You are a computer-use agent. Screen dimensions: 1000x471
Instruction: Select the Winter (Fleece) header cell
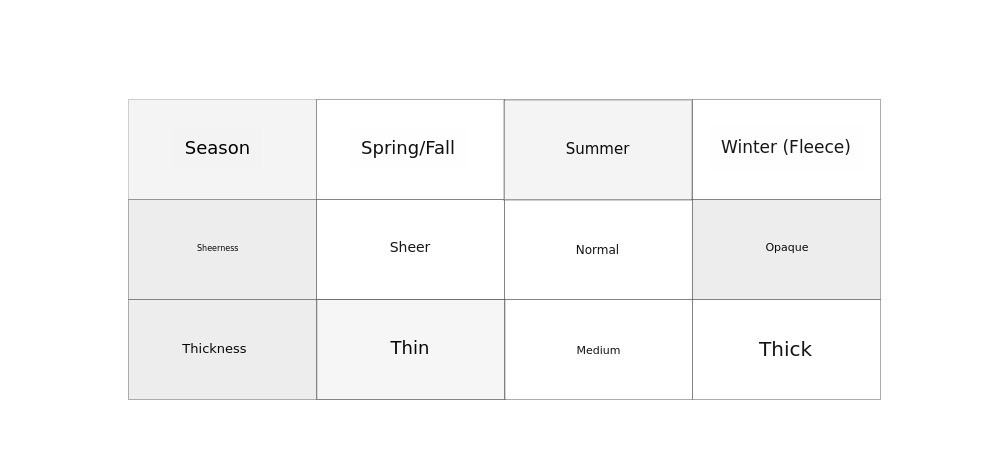pyautogui.click(x=786, y=149)
